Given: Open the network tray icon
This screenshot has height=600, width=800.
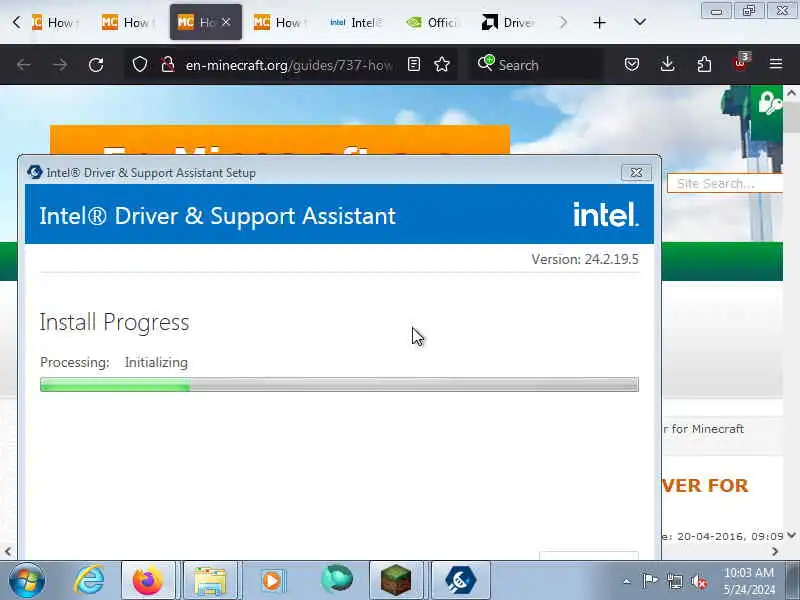Looking at the screenshot, I should (675, 581).
